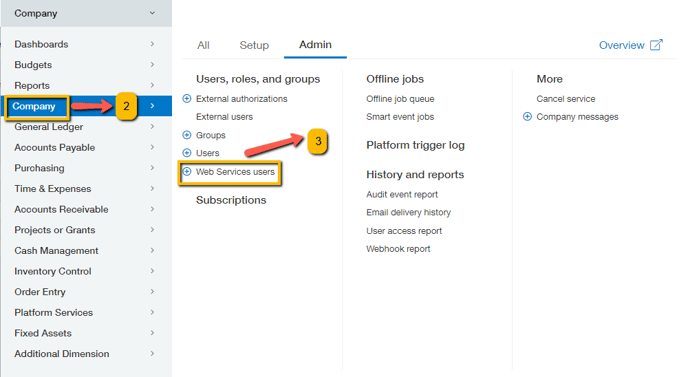
Task: Open Cash Management menu item
Action: [x=56, y=251]
